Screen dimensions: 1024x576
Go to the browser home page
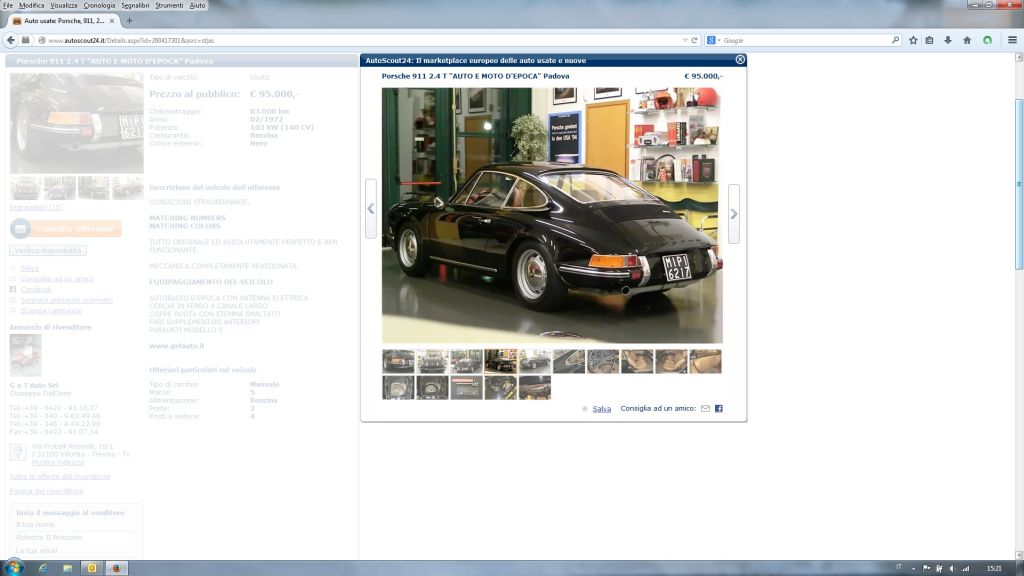point(967,40)
